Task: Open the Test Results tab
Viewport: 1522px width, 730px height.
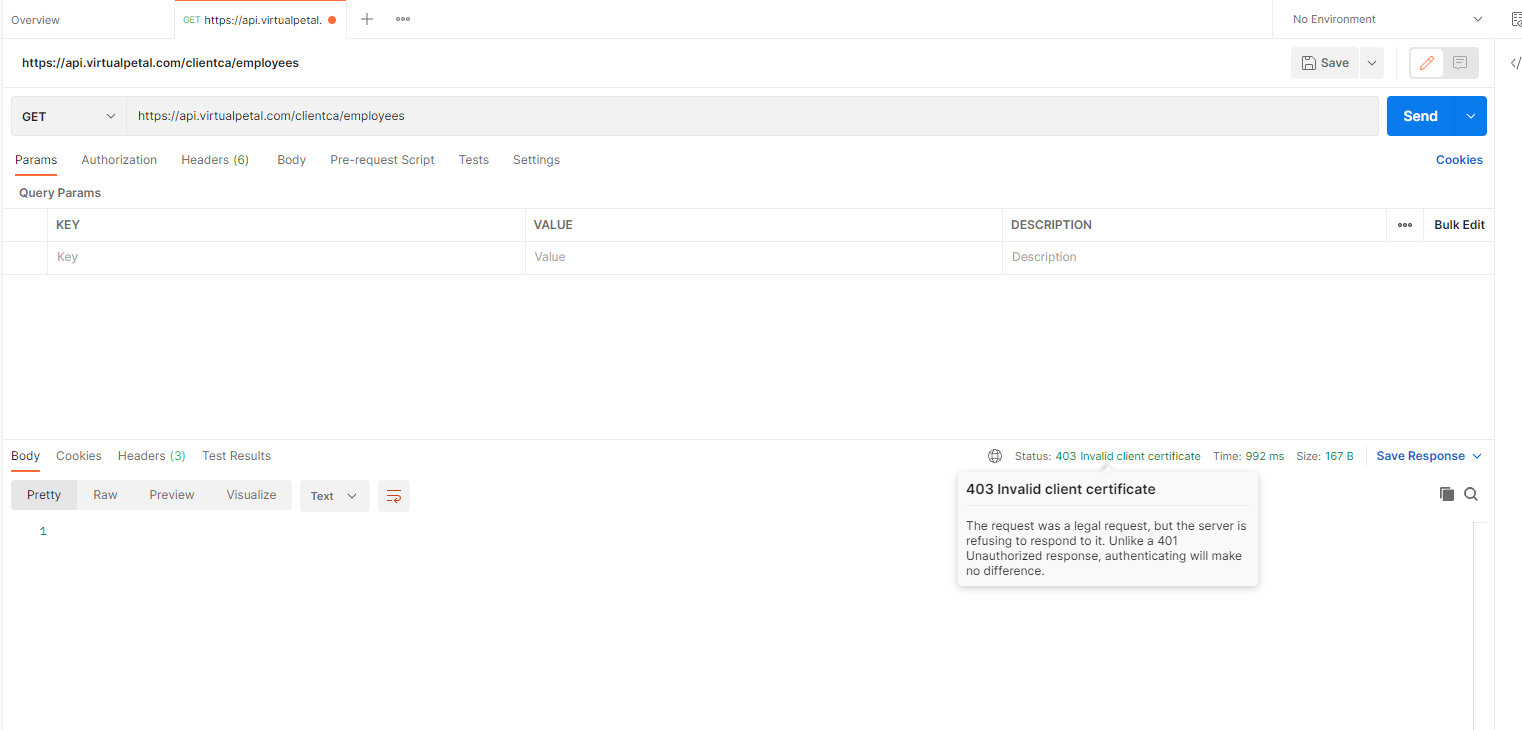Action: point(237,456)
